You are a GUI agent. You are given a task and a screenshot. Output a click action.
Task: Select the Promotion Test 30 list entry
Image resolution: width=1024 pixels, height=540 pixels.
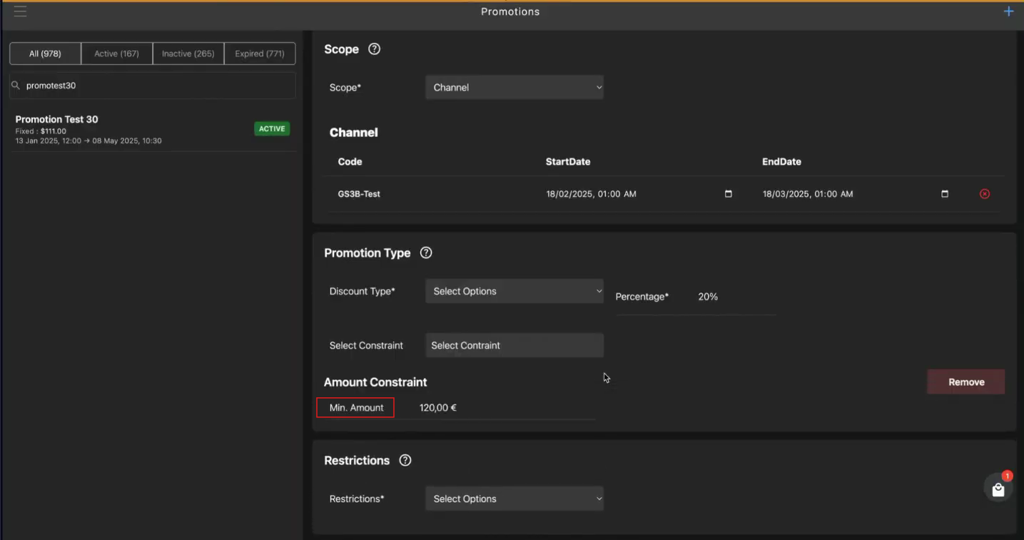coord(152,129)
